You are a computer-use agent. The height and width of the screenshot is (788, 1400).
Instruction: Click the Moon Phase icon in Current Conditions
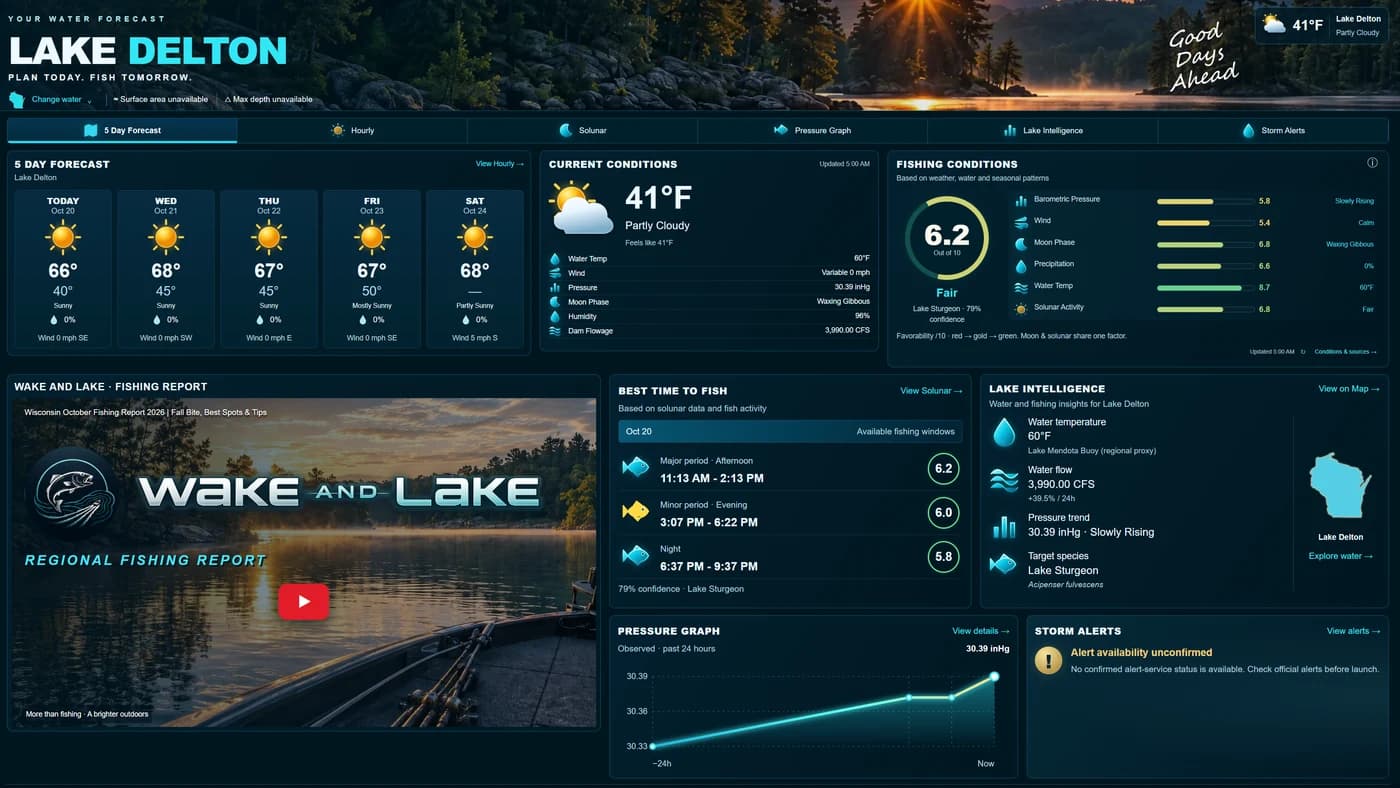[555, 302]
